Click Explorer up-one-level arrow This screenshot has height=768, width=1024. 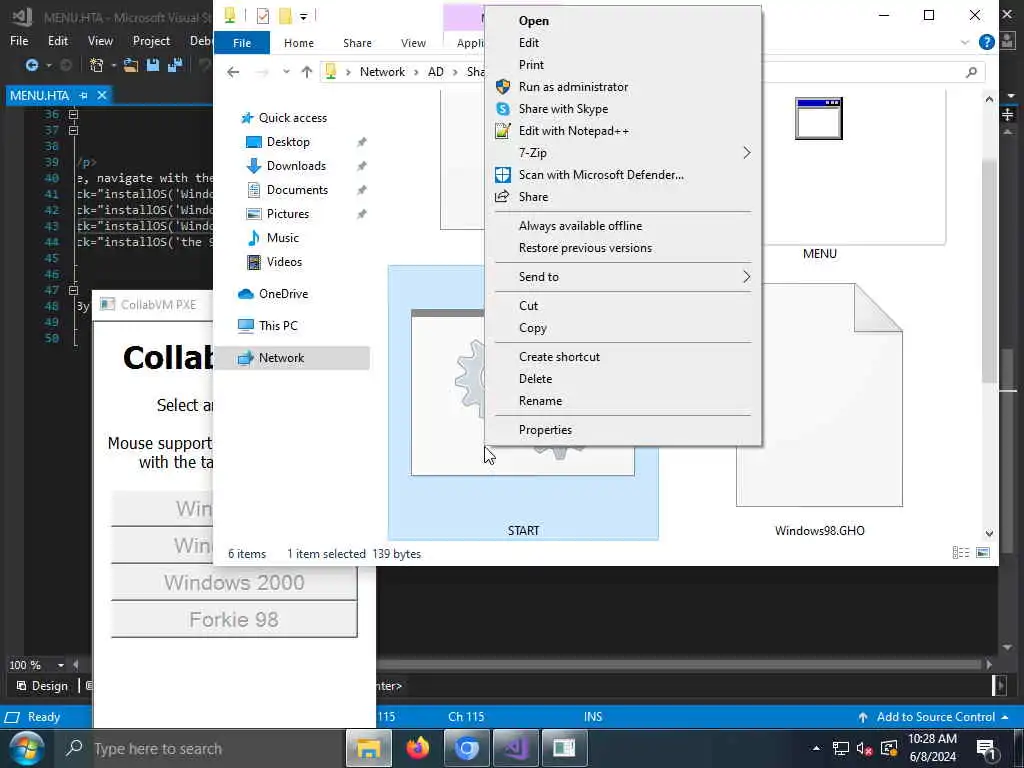pyautogui.click(x=306, y=72)
